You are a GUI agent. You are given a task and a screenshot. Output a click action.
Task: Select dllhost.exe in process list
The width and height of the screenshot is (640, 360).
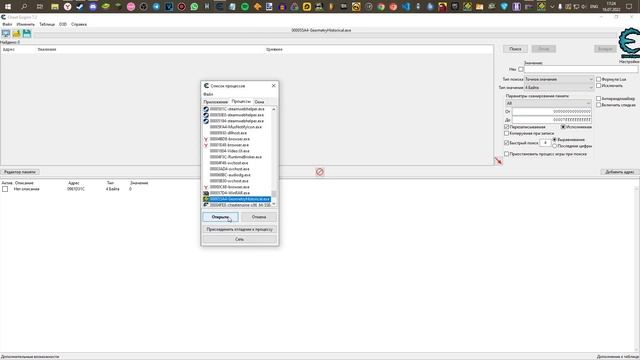[237, 133]
